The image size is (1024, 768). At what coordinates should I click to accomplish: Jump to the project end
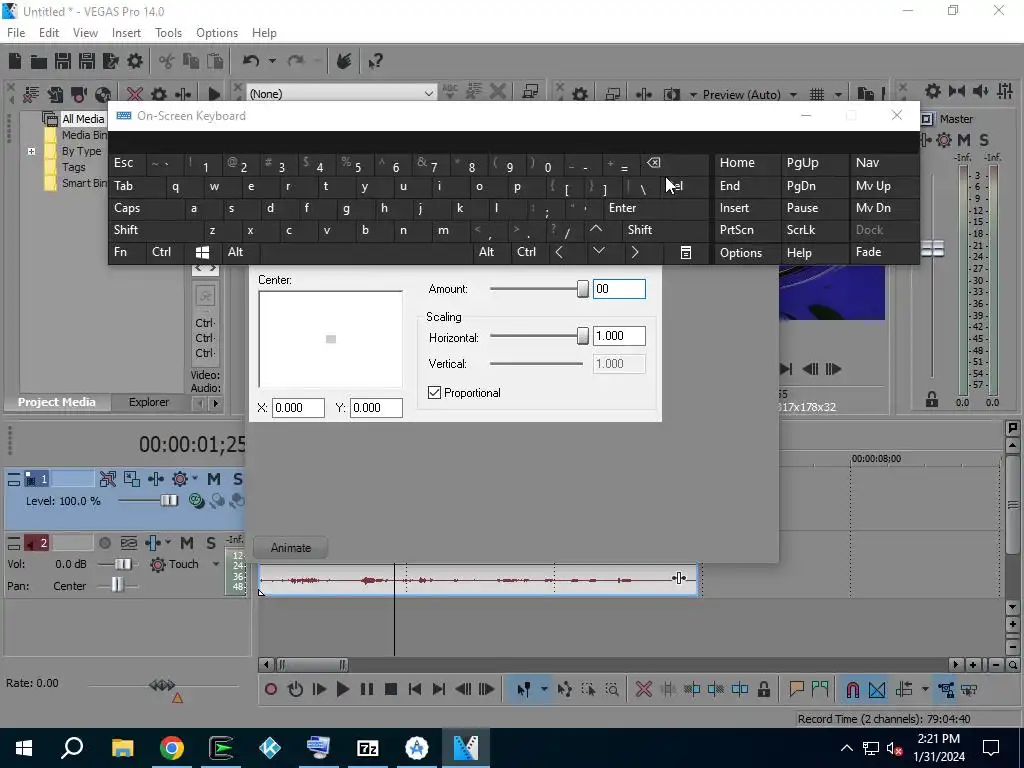coord(439,689)
